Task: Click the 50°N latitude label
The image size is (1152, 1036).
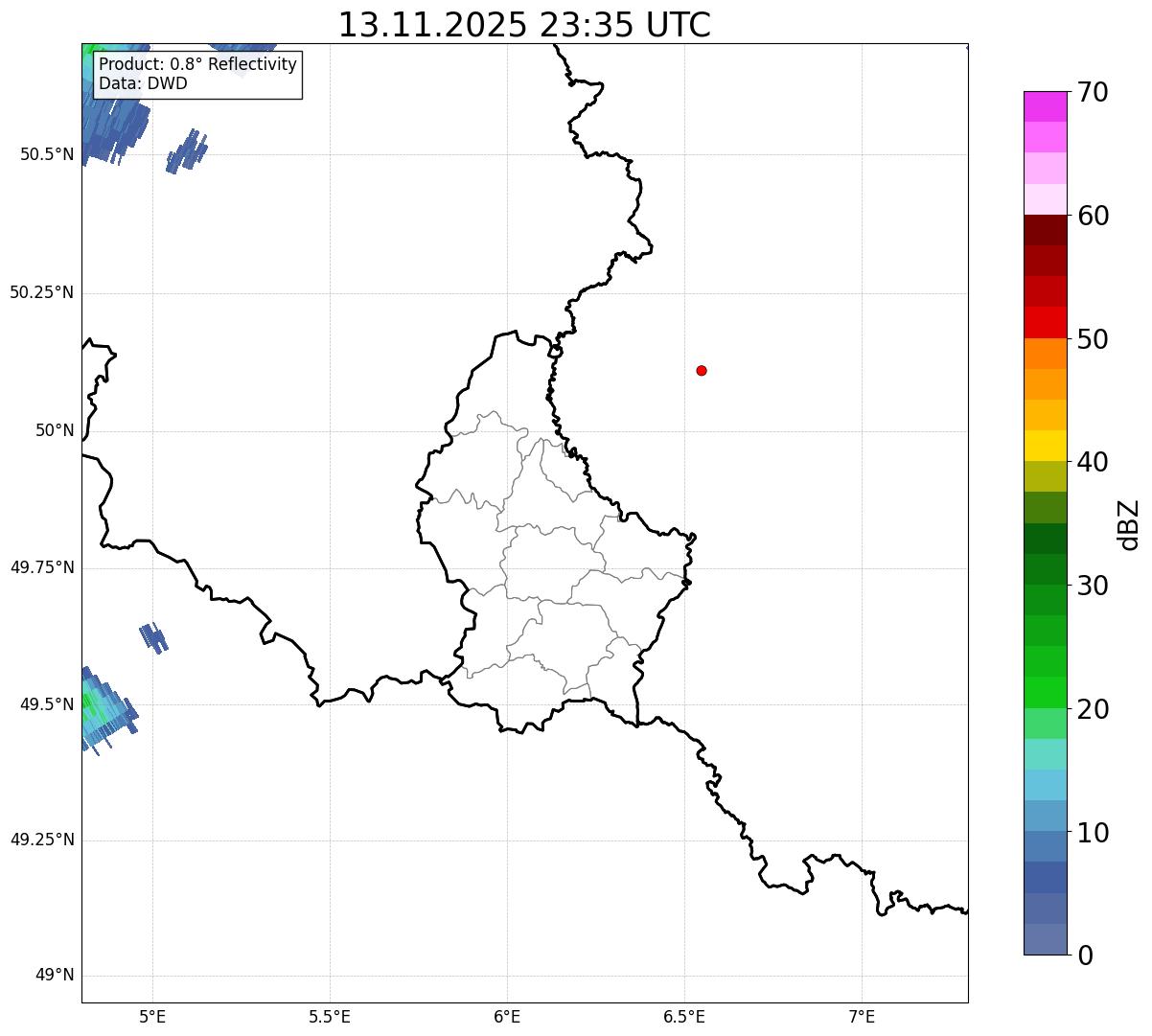Action: (55, 430)
